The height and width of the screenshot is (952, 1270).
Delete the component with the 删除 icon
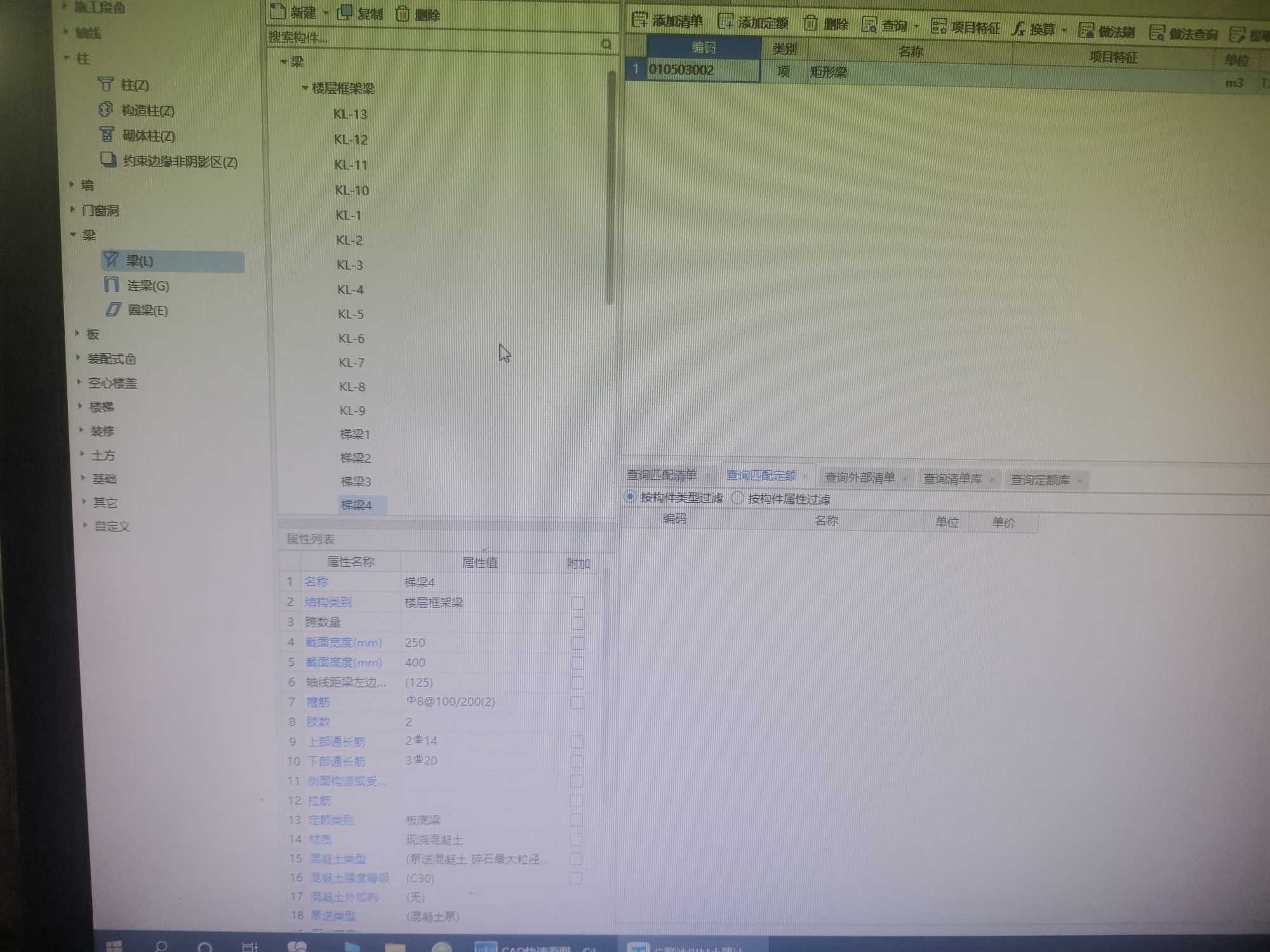(x=403, y=13)
